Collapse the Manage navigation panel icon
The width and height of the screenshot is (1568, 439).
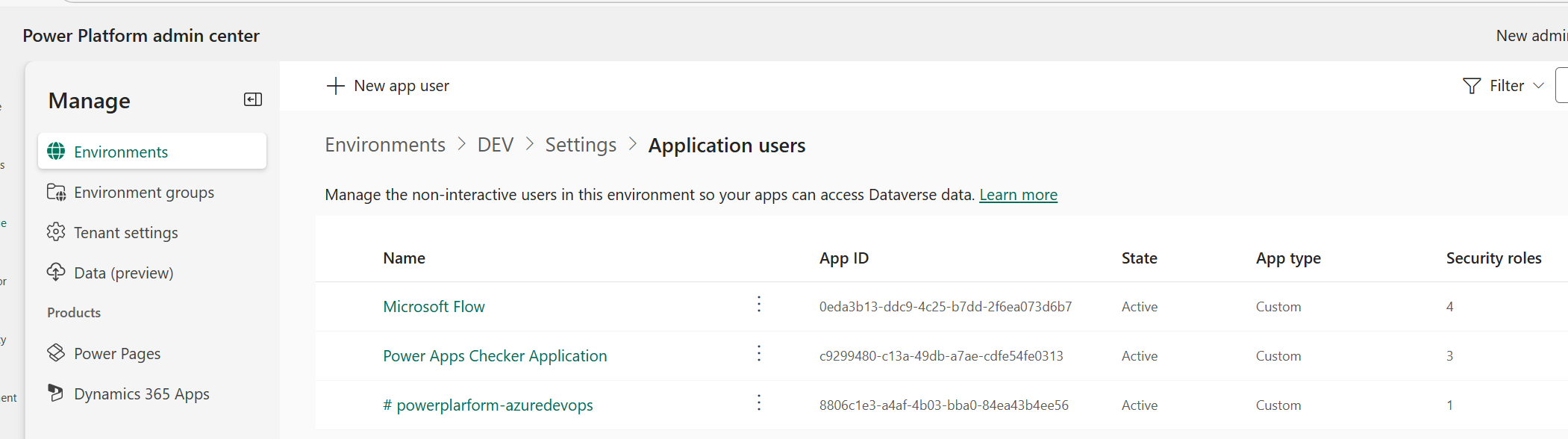pyautogui.click(x=253, y=99)
